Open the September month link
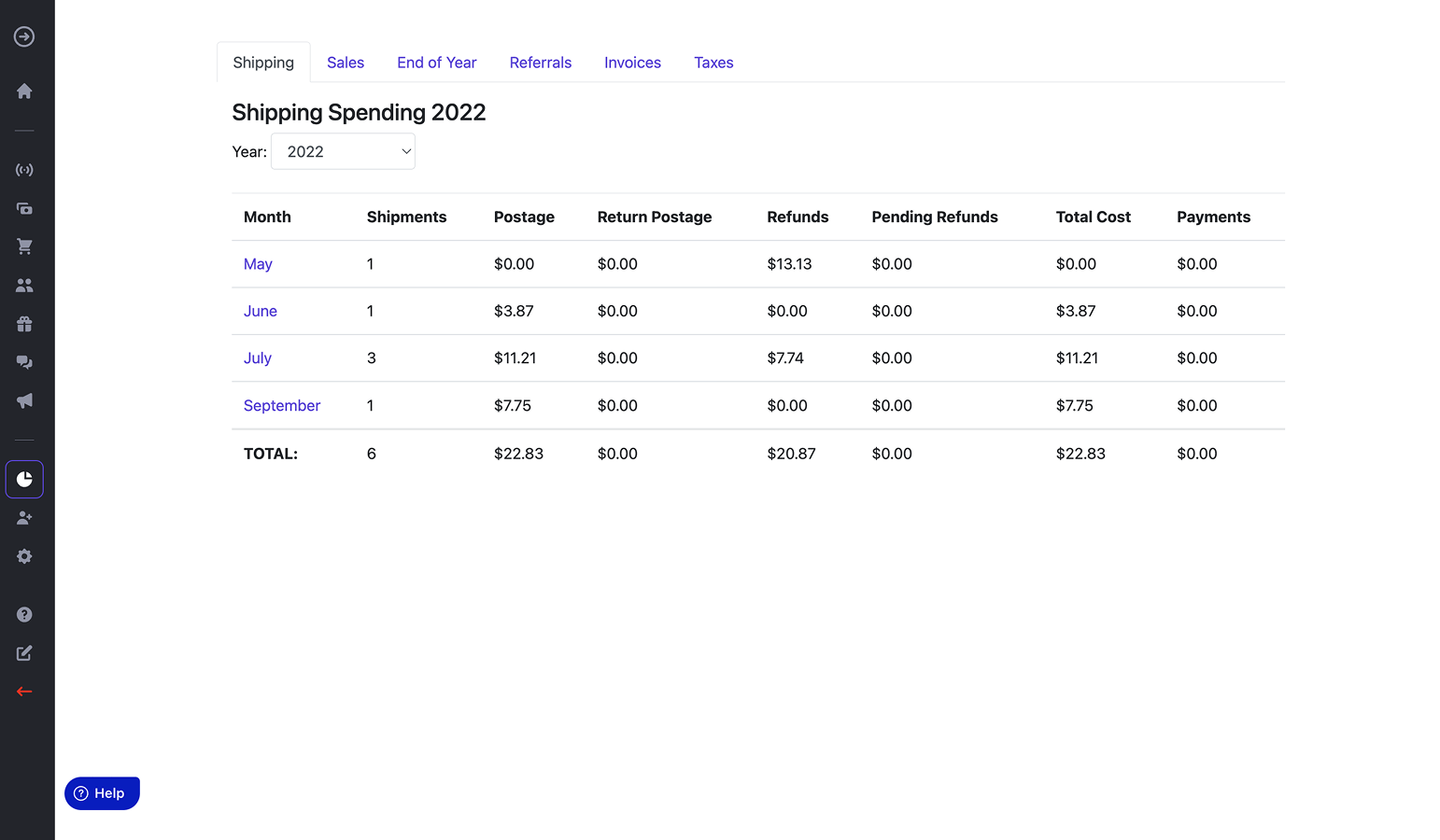This screenshot has width=1440, height=840. (x=282, y=405)
